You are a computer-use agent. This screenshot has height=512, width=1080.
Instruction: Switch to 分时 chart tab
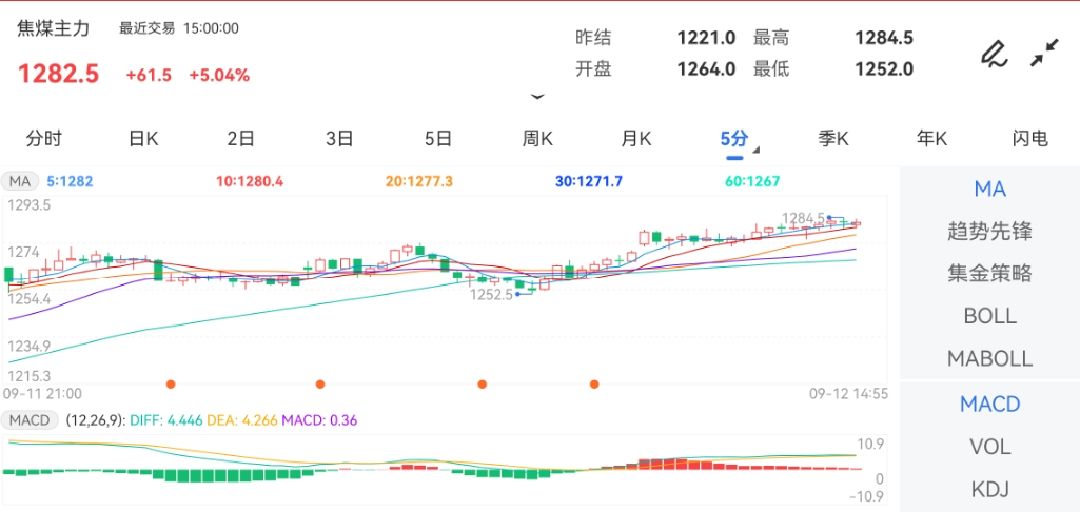tap(44, 139)
